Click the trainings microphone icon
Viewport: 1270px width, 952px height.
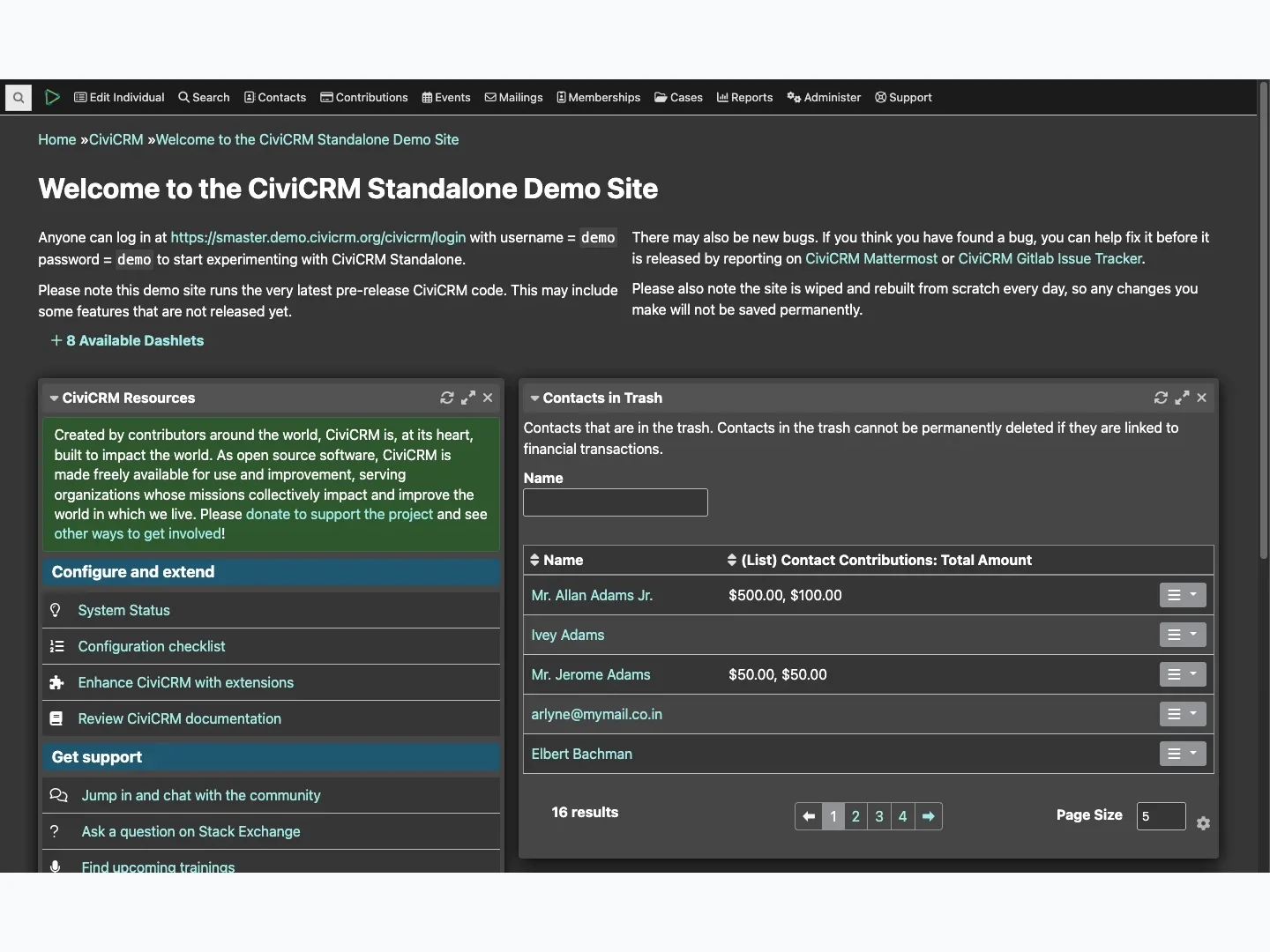(56, 866)
